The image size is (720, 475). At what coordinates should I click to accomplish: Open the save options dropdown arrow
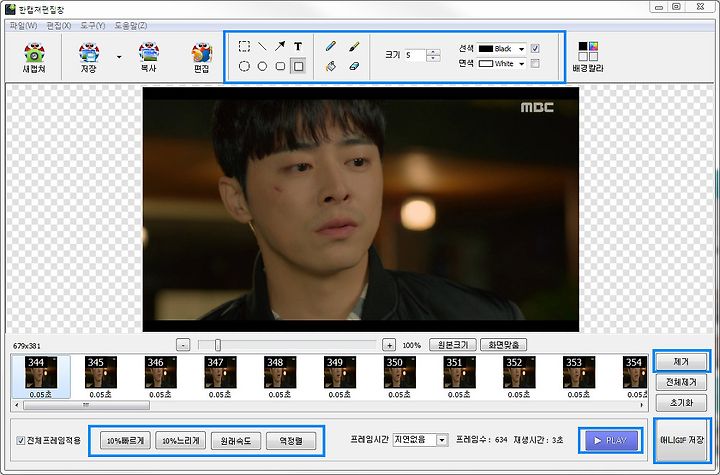point(119,57)
